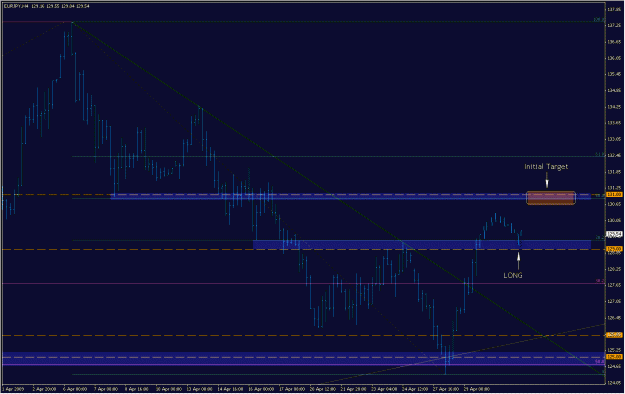Viewport: 625px width, 394px height.
Task: Click the 23 Apr 04:00 time label
Action: coord(385,389)
